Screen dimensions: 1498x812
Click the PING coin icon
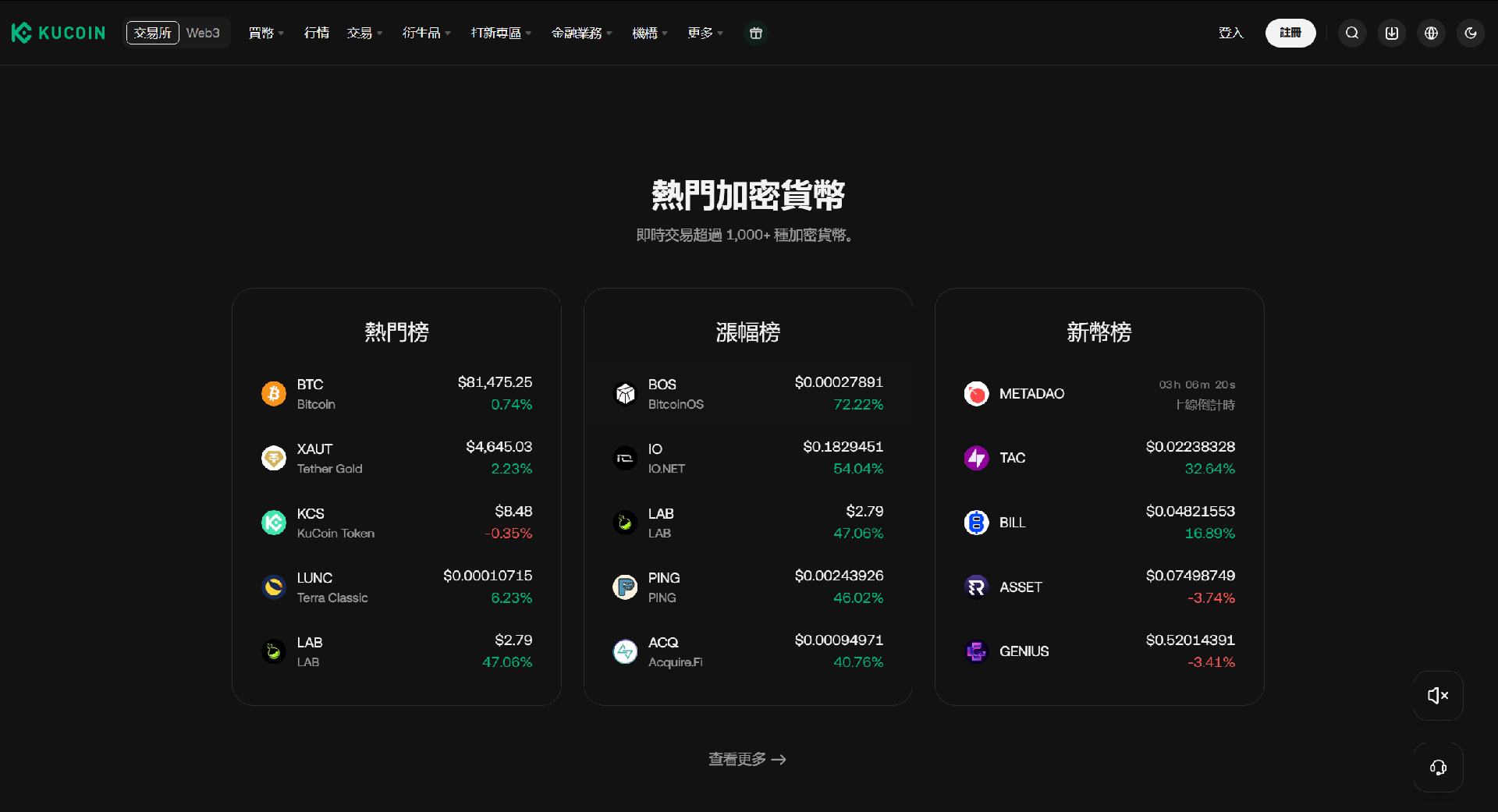625,587
